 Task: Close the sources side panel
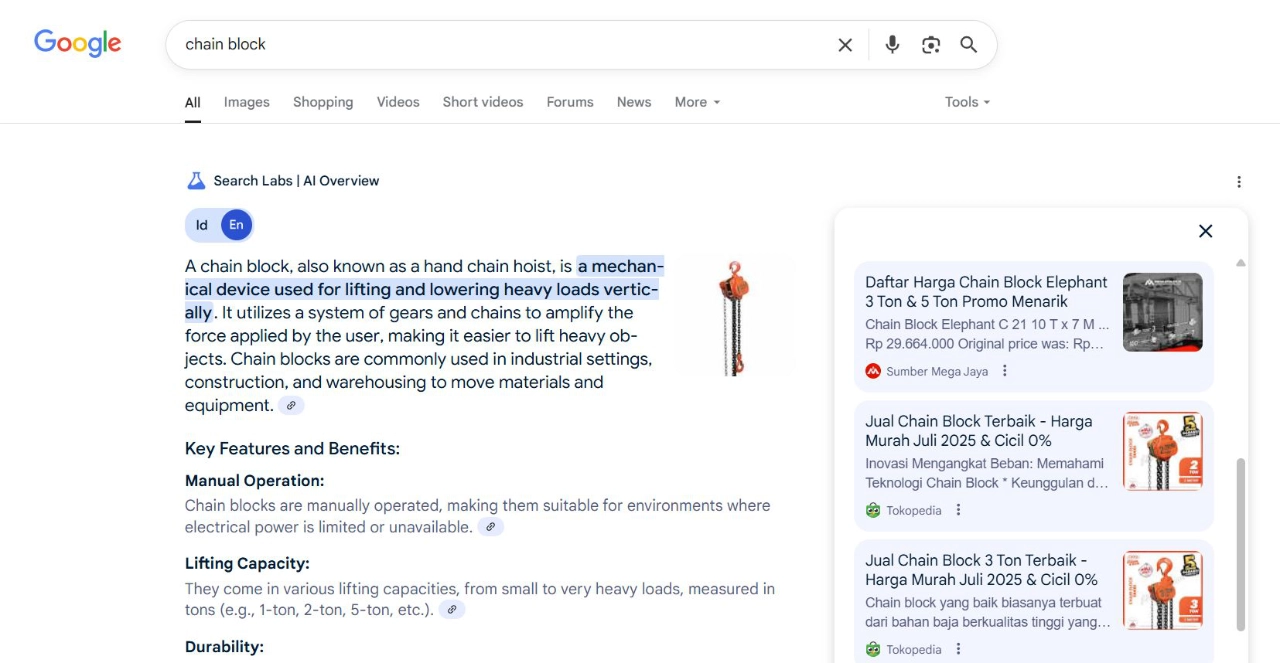[1205, 231]
